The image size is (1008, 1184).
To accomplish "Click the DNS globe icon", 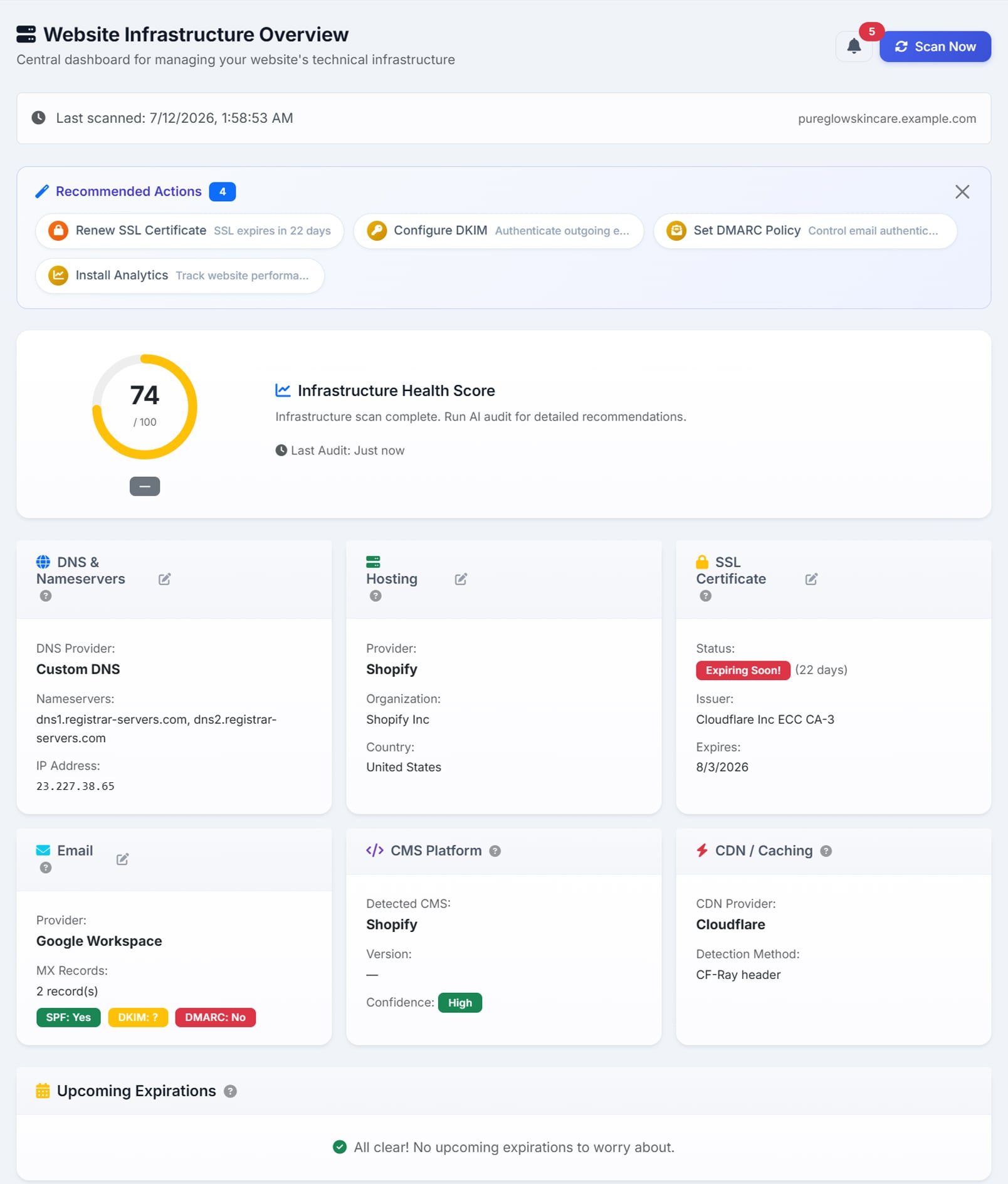I will [x=43, y=562].
